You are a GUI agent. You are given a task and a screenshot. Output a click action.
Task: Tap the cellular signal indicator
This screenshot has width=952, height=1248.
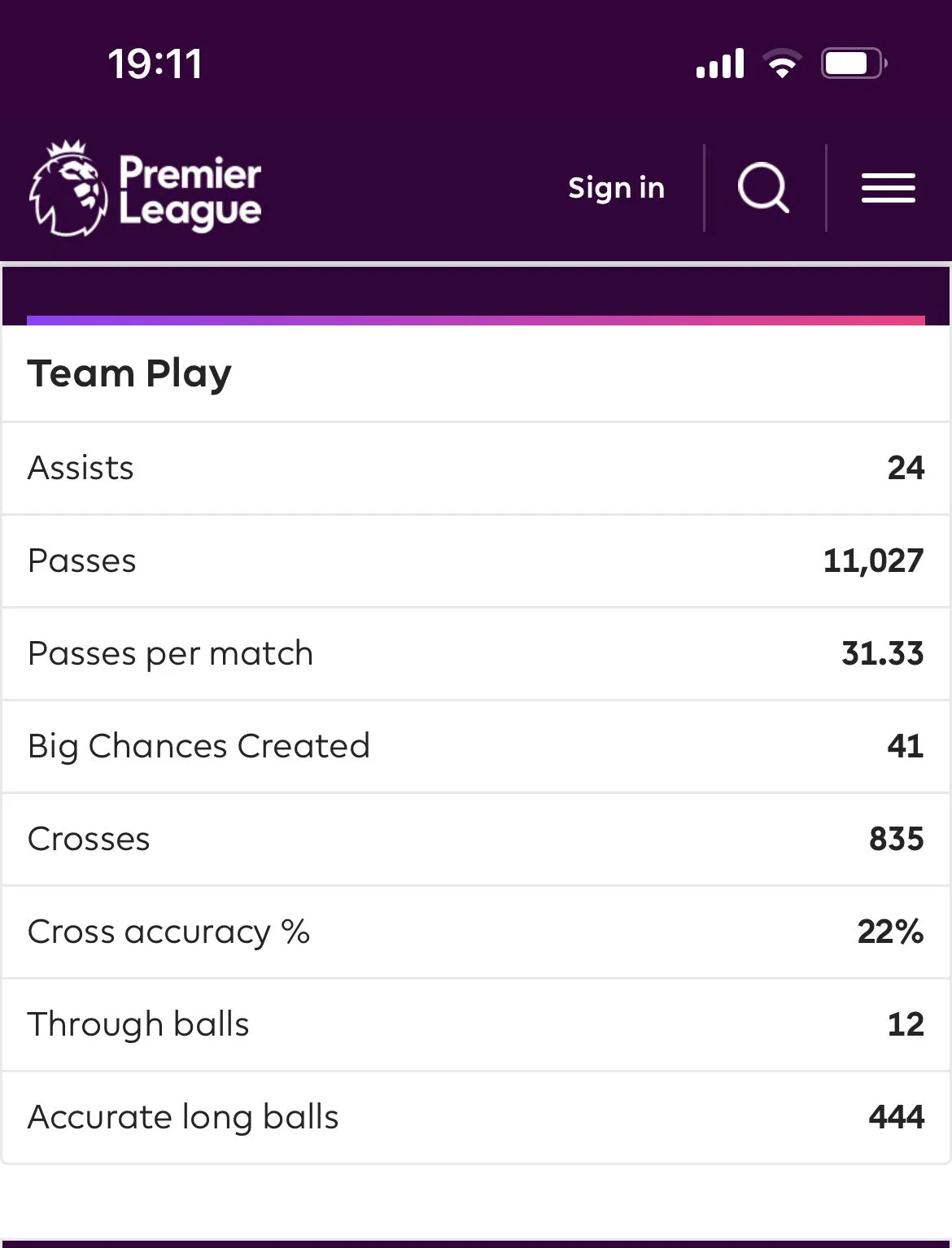[x=720, y=63]
